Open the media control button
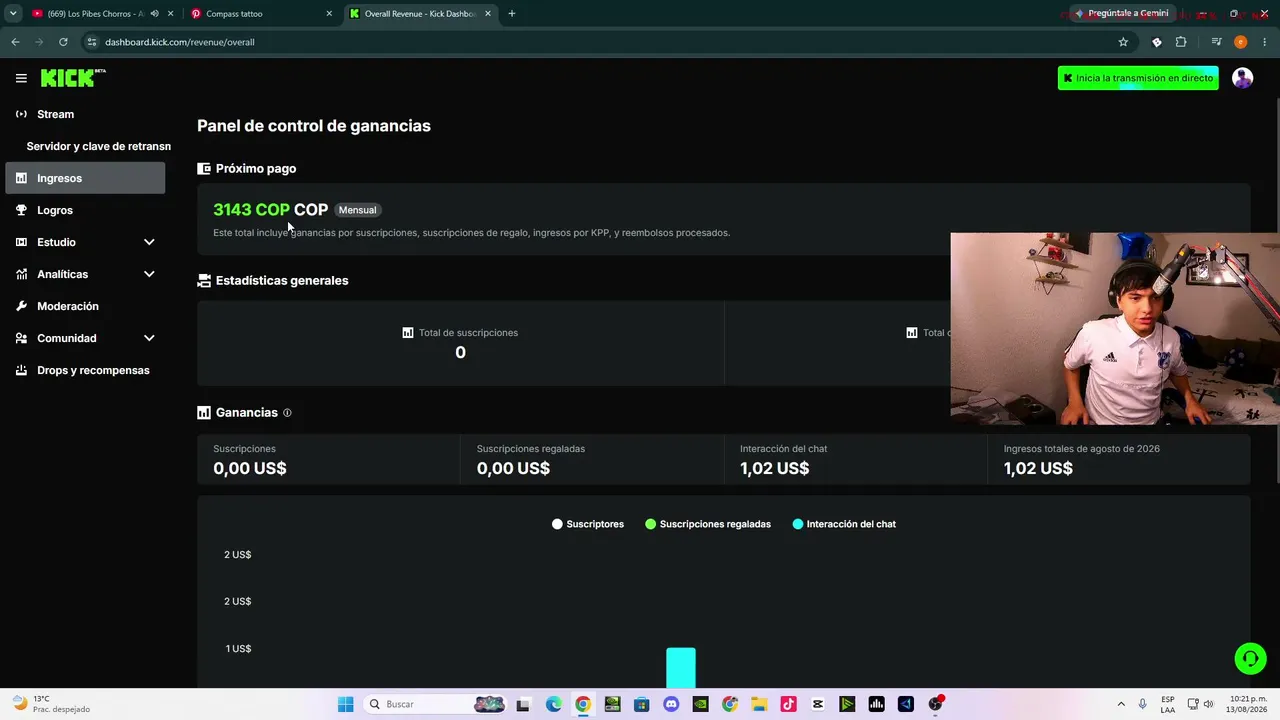The width and height of the screenshot is (1280, 720). coord(1216,42)
